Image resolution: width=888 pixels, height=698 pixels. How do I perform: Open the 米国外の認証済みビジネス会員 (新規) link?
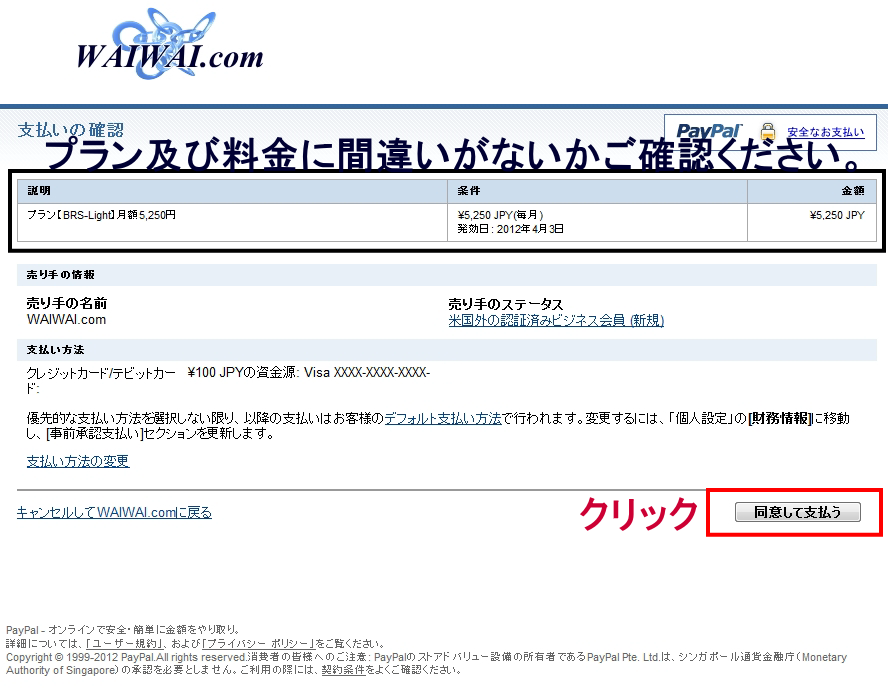click(556, 320)
